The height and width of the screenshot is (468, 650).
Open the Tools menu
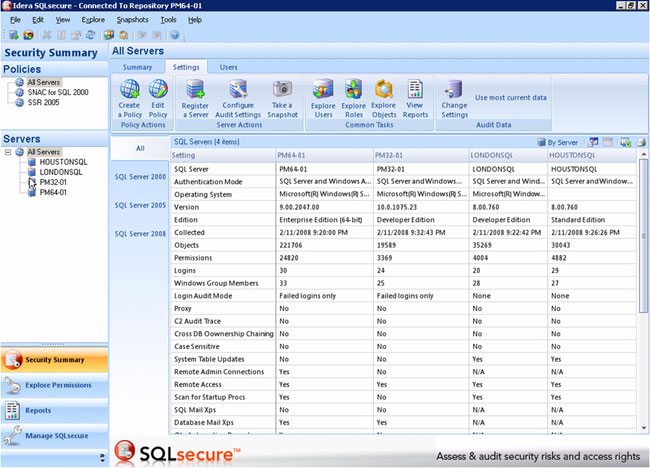169,20
